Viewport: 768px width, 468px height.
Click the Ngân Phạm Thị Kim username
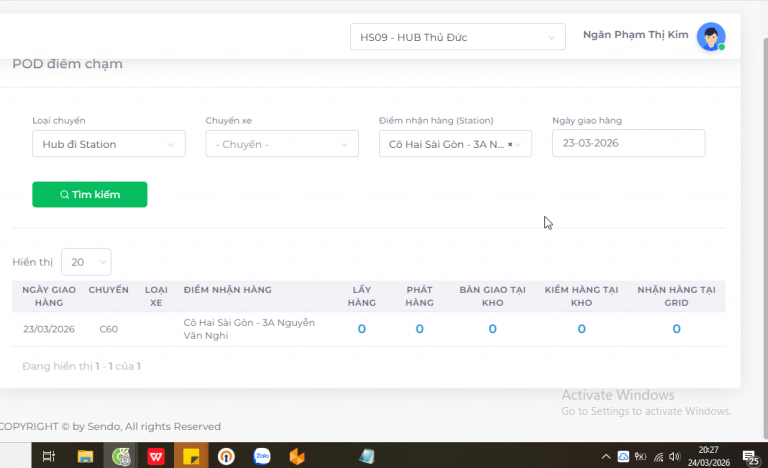635,35
